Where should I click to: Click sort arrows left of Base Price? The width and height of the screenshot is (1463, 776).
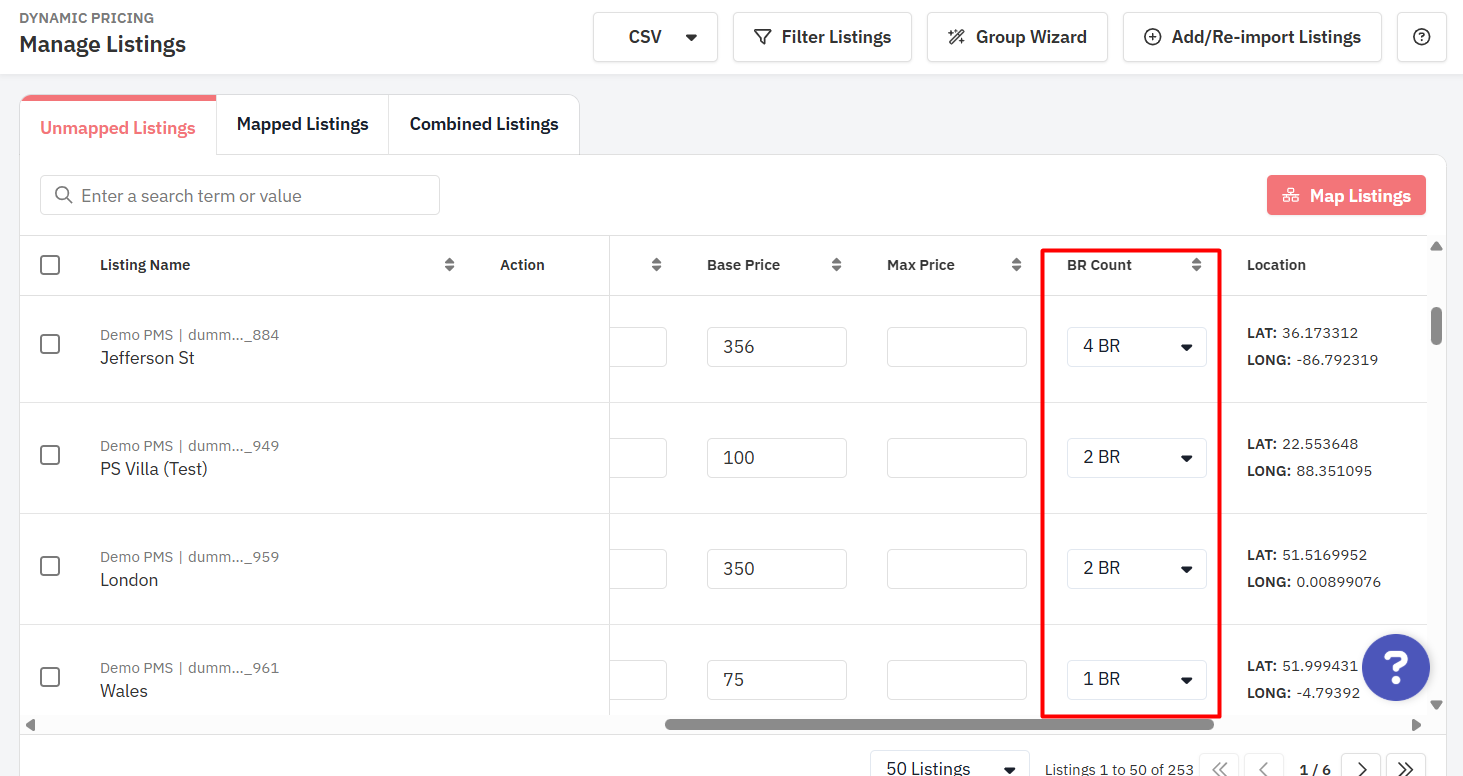pos(656,265)
